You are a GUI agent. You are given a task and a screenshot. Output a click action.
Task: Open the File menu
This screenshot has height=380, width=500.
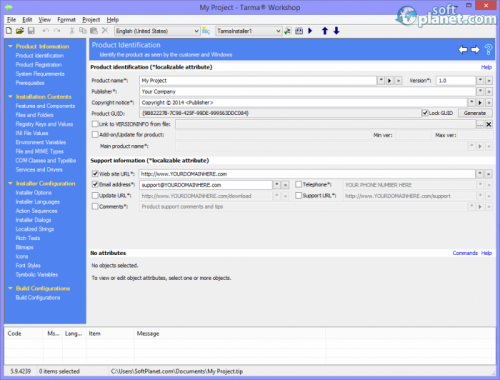[x=11, y=20]
